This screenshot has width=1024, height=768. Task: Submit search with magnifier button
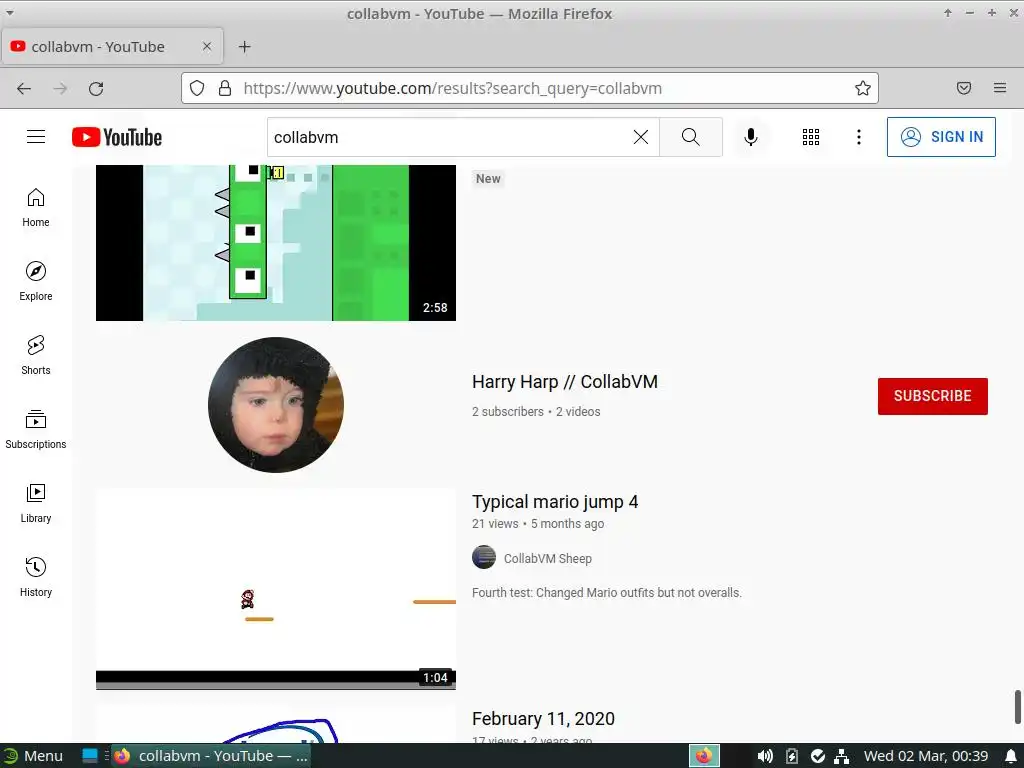690,137
